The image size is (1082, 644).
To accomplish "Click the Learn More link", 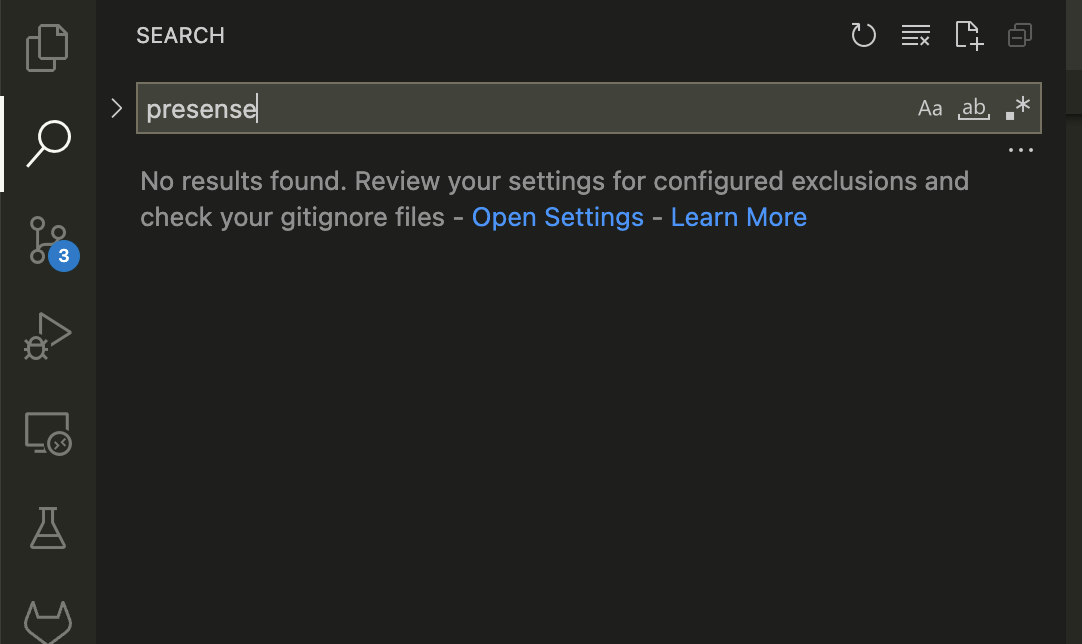I will pyautogui.click(x=738, y=217).
